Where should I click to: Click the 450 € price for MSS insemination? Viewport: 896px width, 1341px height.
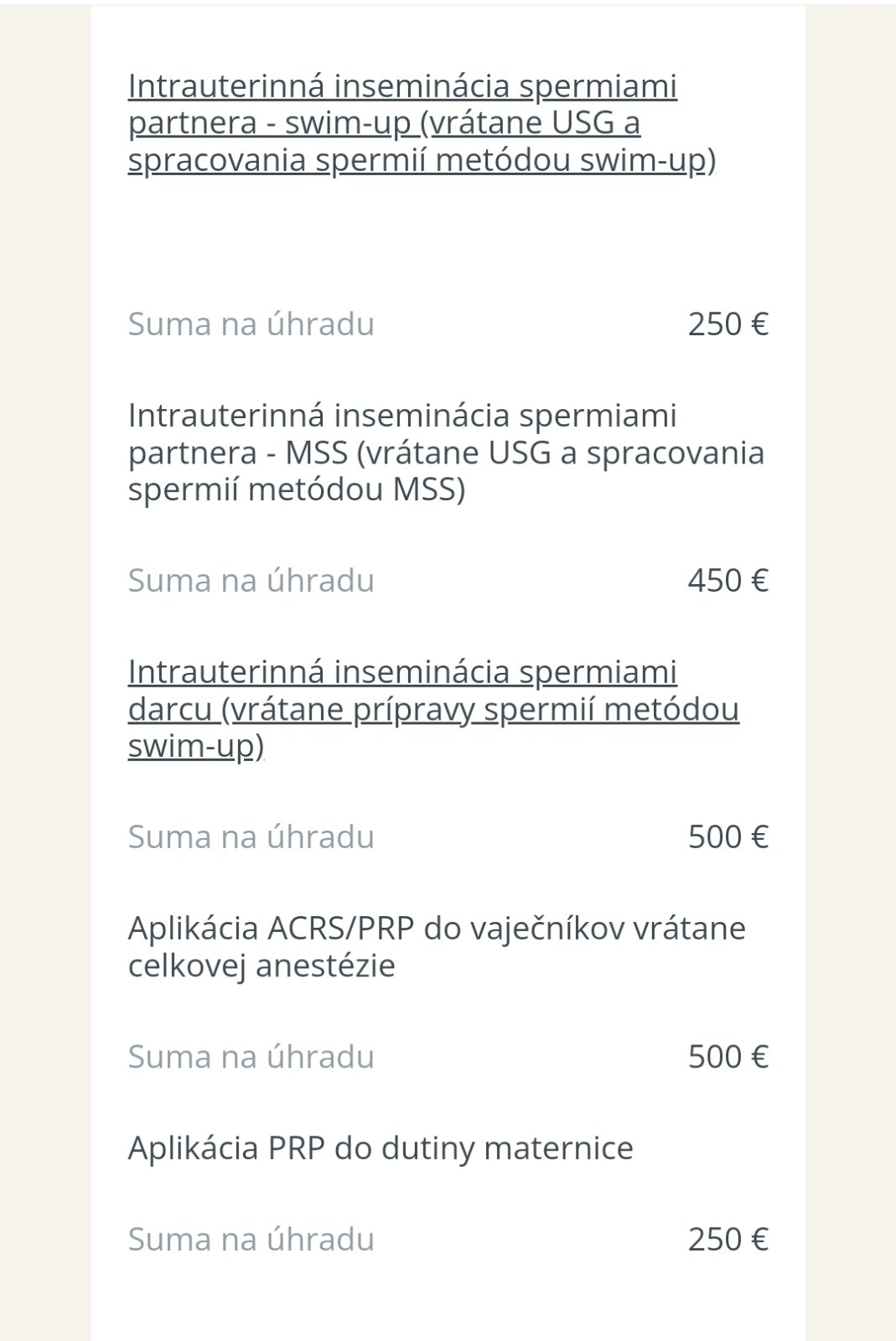tap(728, 580)
